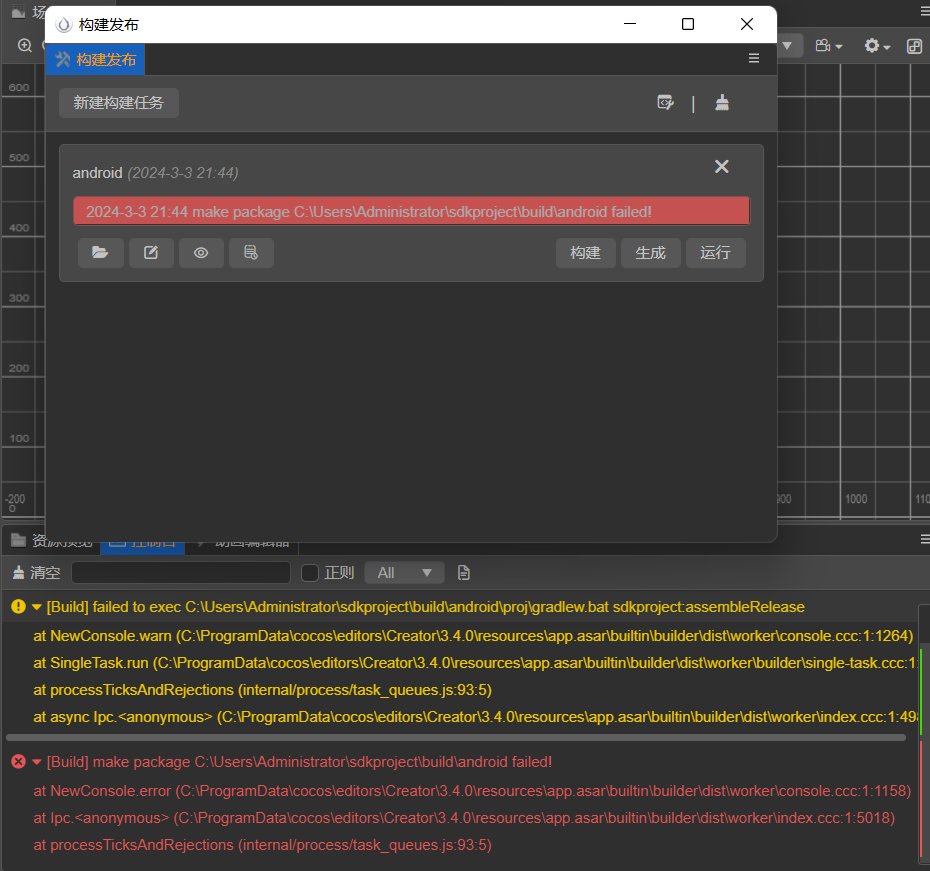The height and width of the screenshot is (871, 930).
Task: Clear the console with 清空
Action: tap(37, 573)
